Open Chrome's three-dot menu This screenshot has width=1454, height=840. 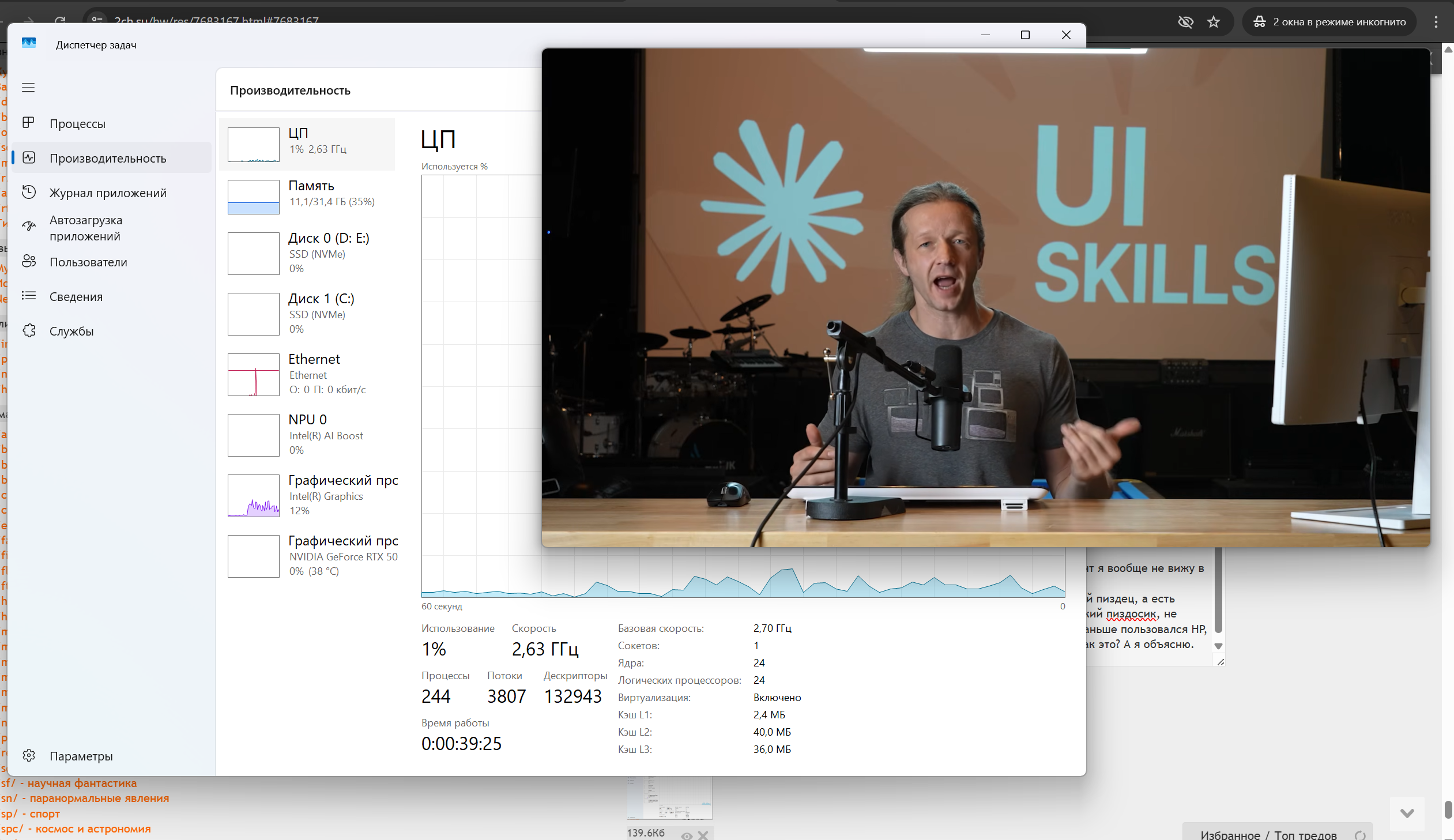click(1436, 22)
